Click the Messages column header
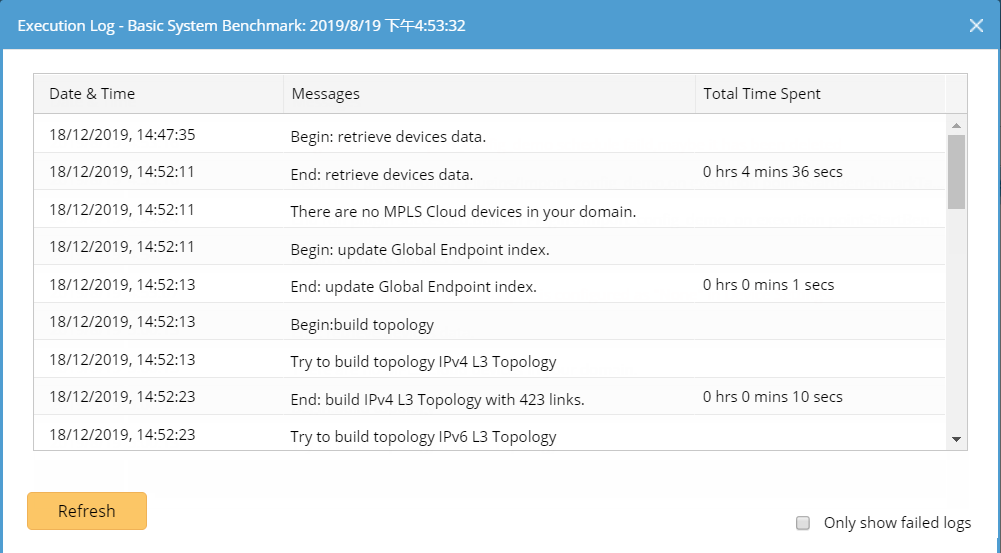The height and width of the screenshot is (553, 1001). coord(326,94)
